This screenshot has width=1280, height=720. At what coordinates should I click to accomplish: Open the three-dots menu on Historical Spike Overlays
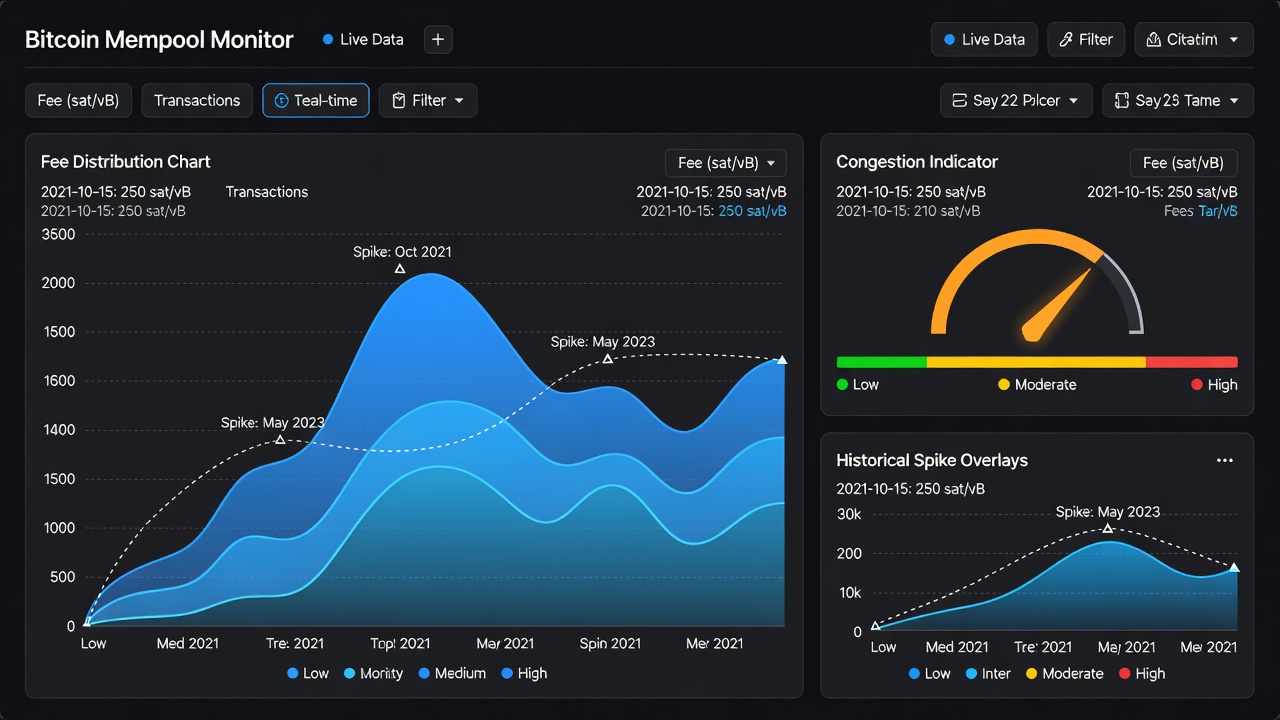[x=1224, y=461]
